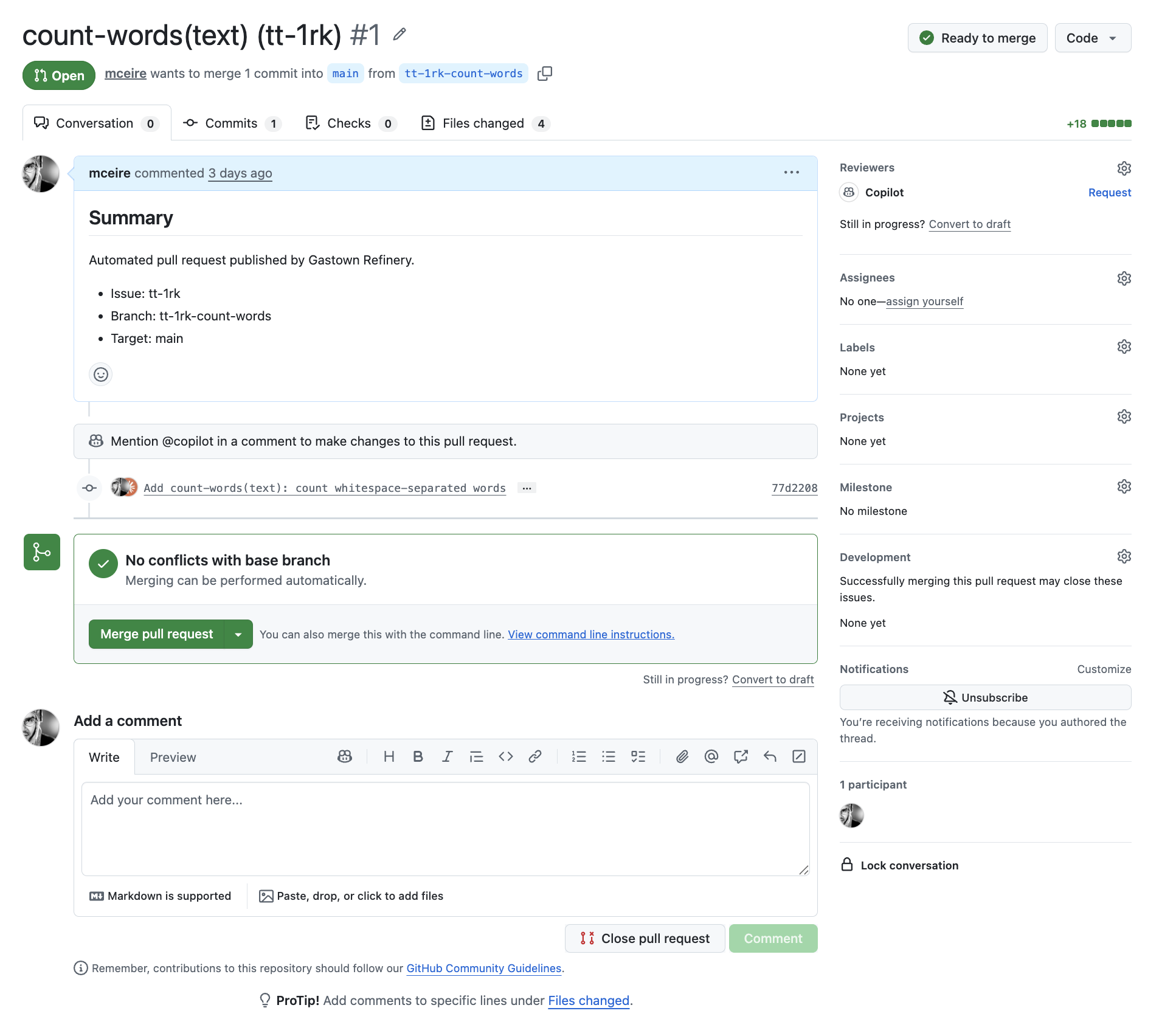Open slash commands icon in comment toolbar
This screenshot has height=1036, width=1176.
(x=799, y=756)
